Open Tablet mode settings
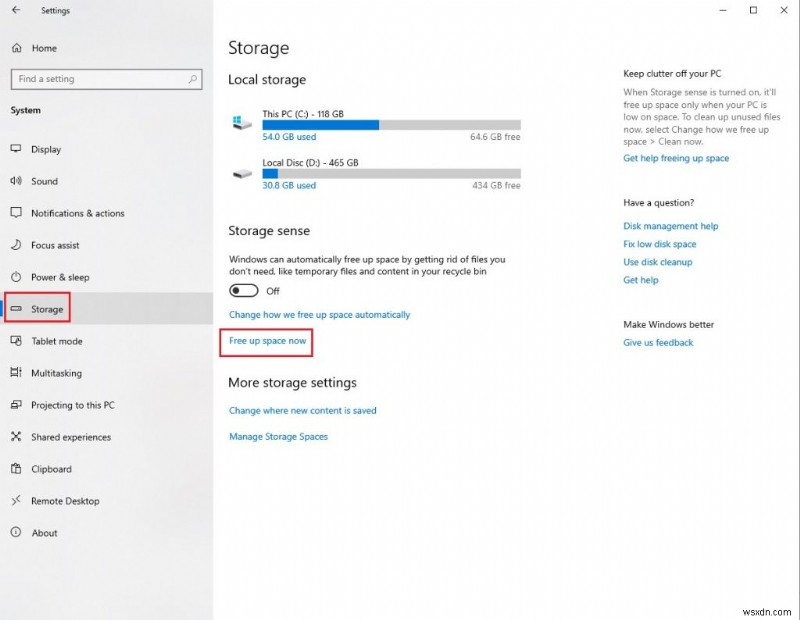The height and width of the screenshot is (620, 800). click(x=16, y=341)
